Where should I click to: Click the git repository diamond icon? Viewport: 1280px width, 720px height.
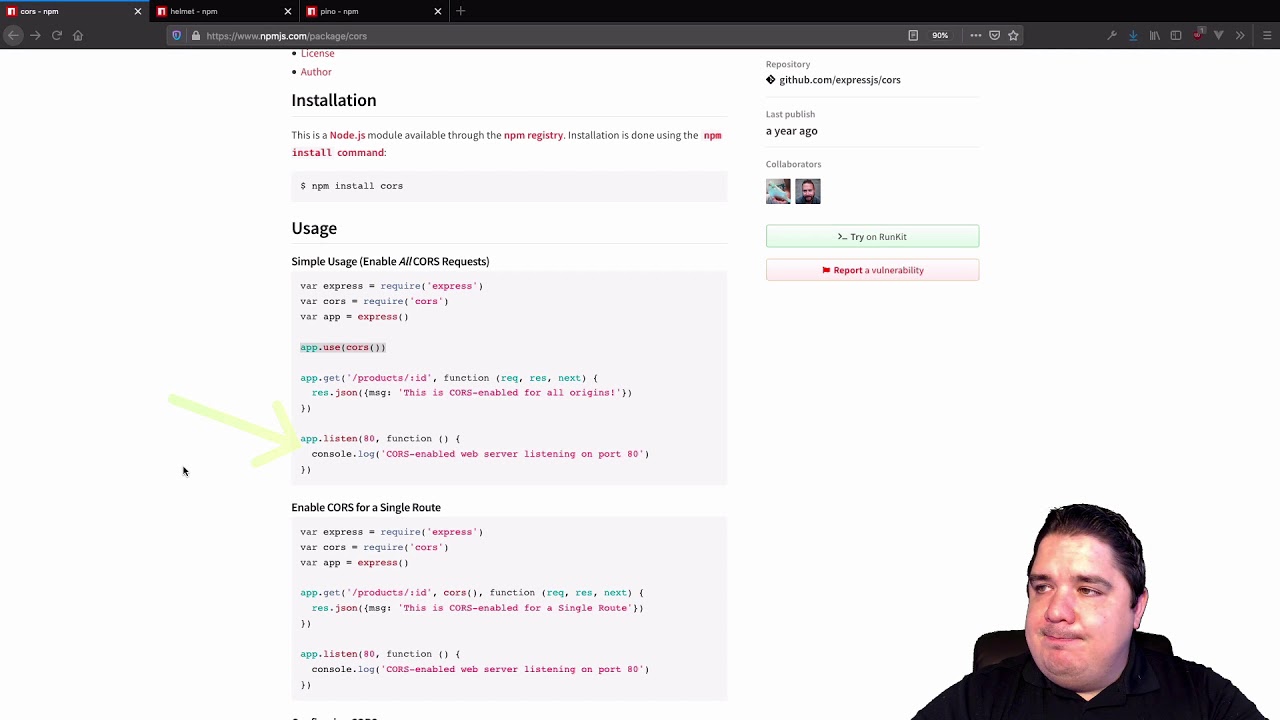pyautogui.click(x=771, y=80)
